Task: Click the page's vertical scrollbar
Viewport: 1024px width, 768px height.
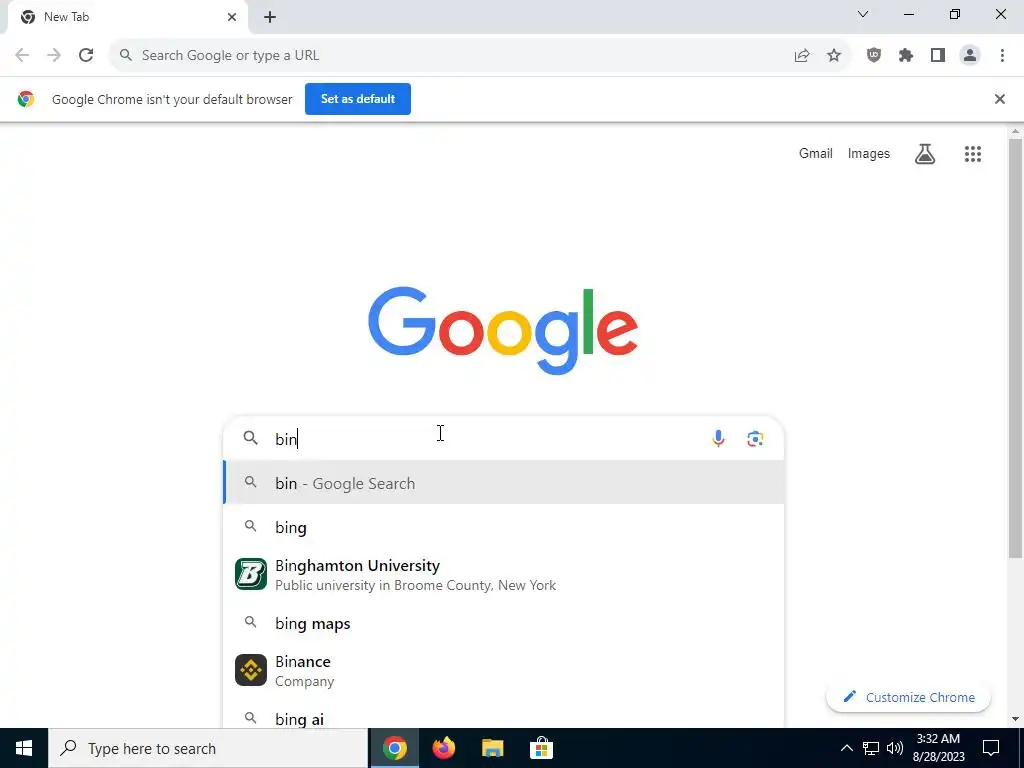Action: pos(1016,348)
